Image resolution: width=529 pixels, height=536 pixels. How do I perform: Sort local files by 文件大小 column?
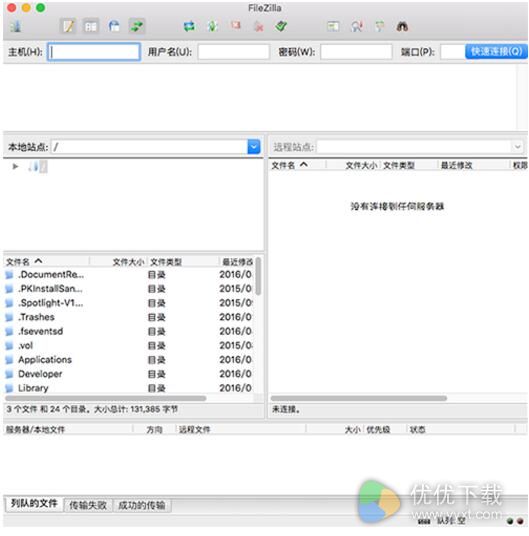(x=118, y=262)
